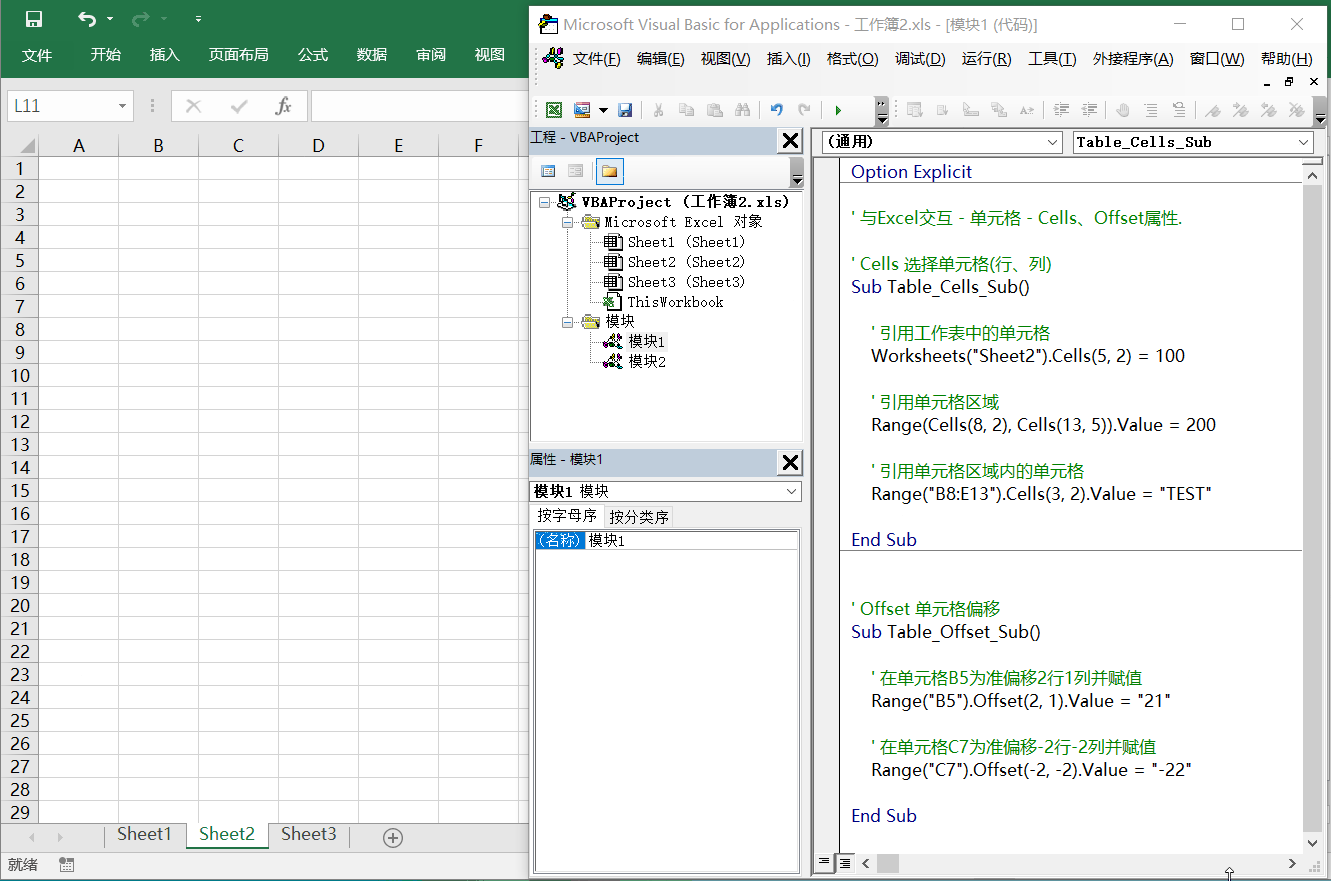
Task: Collapse the Microsoft Excel 对象 folder
Action: pyautogui.click(x=567, y=222)
